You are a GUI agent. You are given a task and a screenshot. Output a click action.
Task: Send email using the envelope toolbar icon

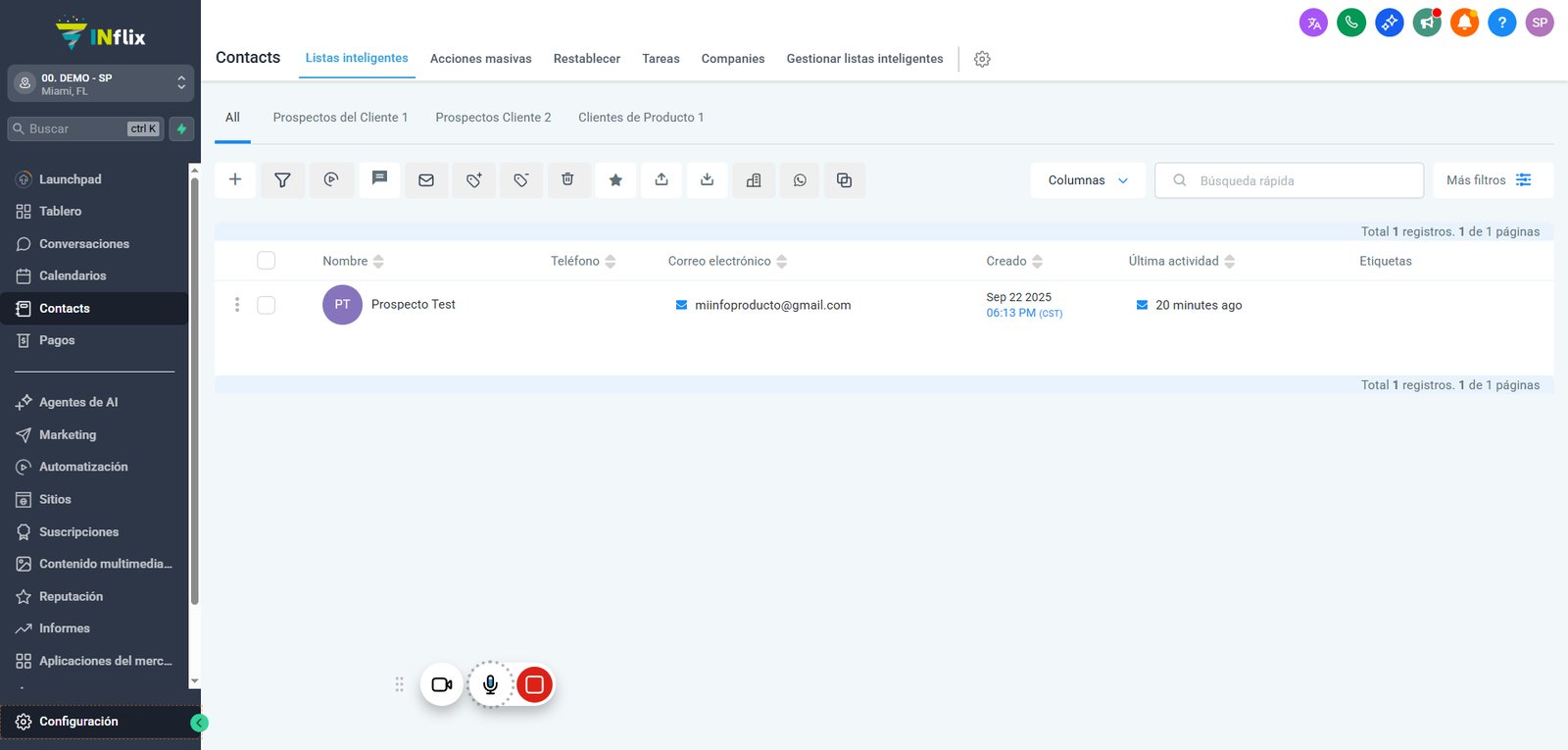coord(426,180)
